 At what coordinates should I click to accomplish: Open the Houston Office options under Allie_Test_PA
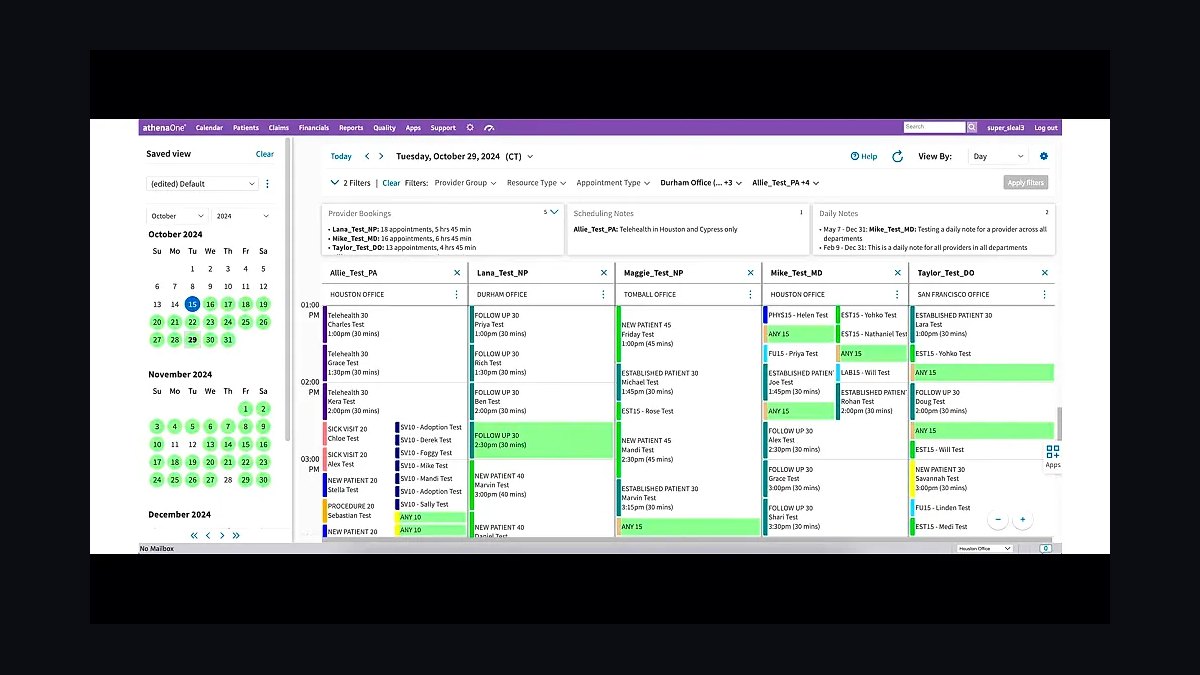457,294
